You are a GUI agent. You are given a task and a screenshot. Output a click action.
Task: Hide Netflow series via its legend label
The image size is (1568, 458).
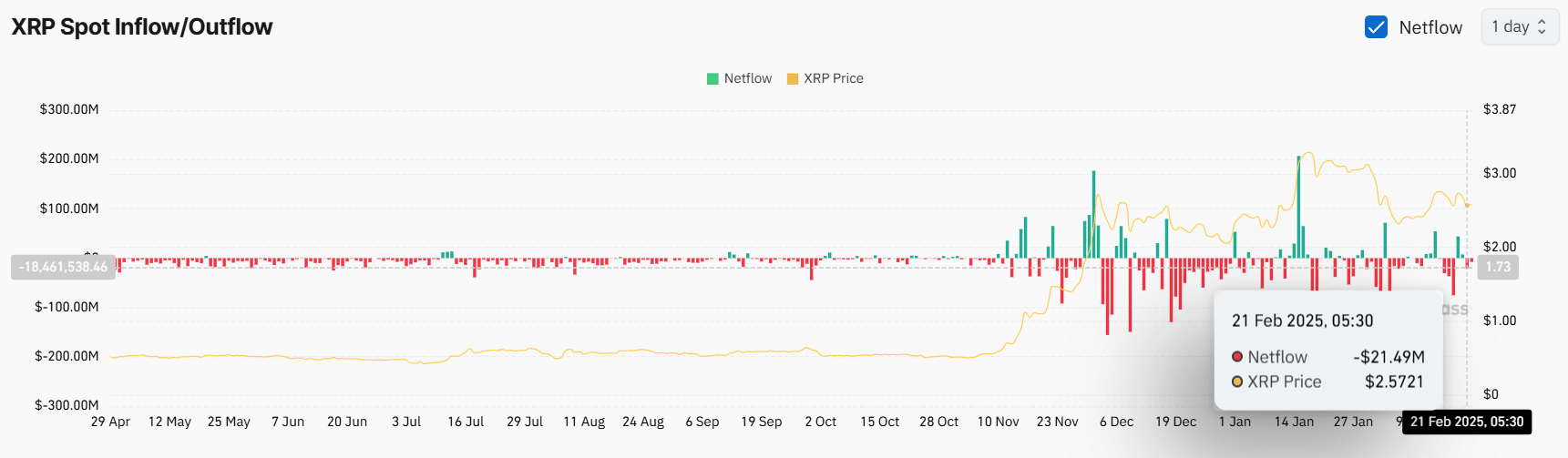click(747, 79)
